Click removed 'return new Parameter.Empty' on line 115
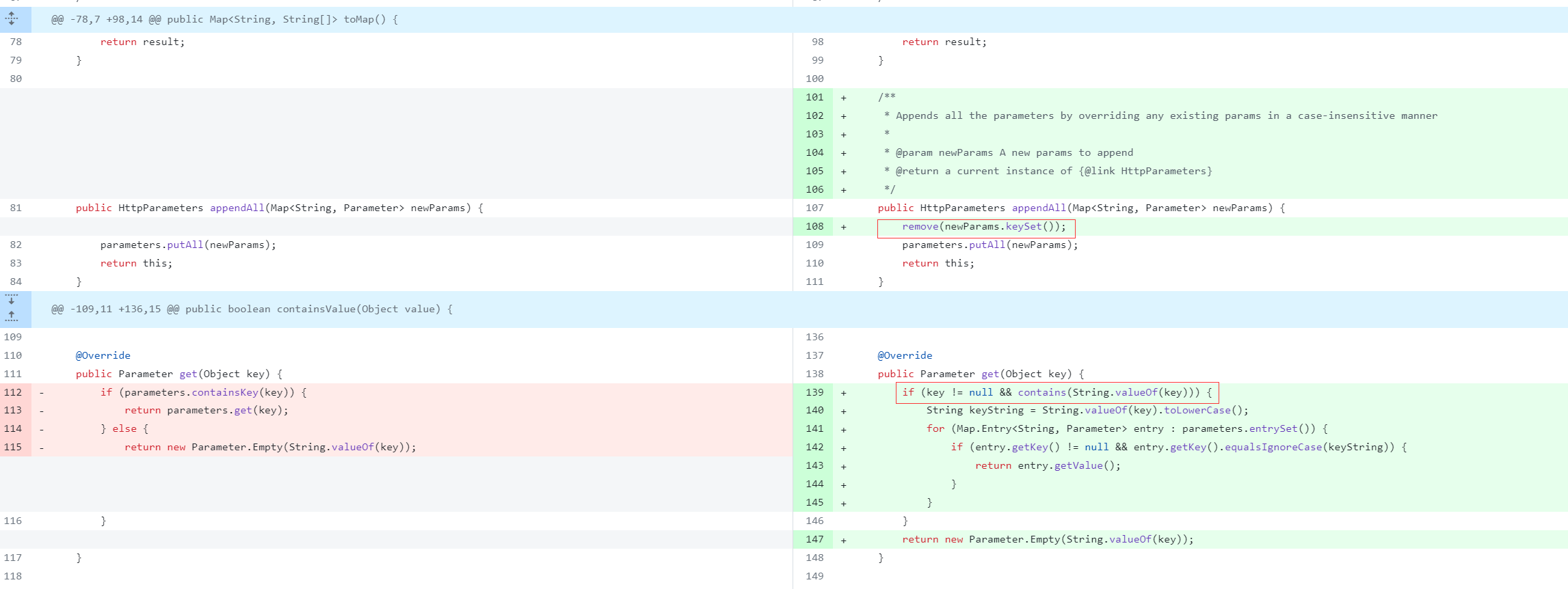This screenshot has width=1568, height=589. click(x=270, y=447)
